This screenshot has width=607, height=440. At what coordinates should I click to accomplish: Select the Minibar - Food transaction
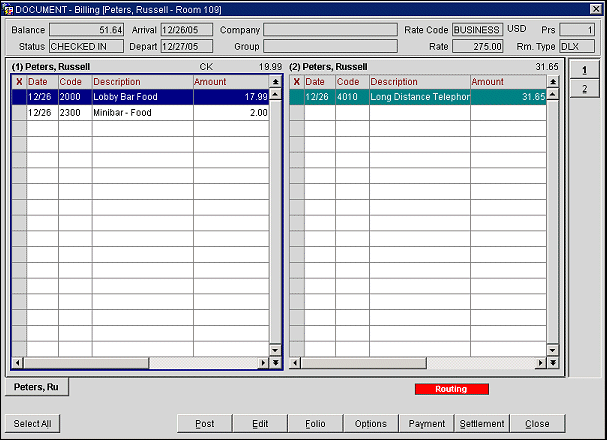click(x=141, y=113)
